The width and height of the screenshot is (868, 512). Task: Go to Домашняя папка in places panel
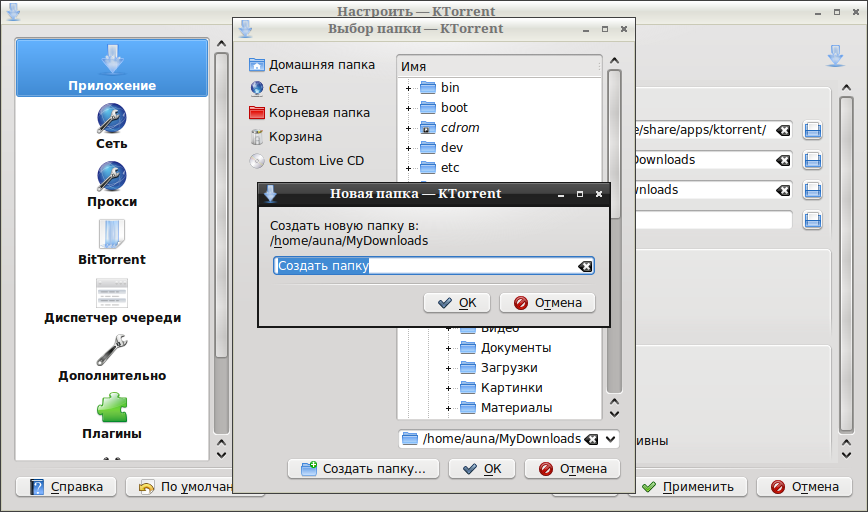click(312, 65)
